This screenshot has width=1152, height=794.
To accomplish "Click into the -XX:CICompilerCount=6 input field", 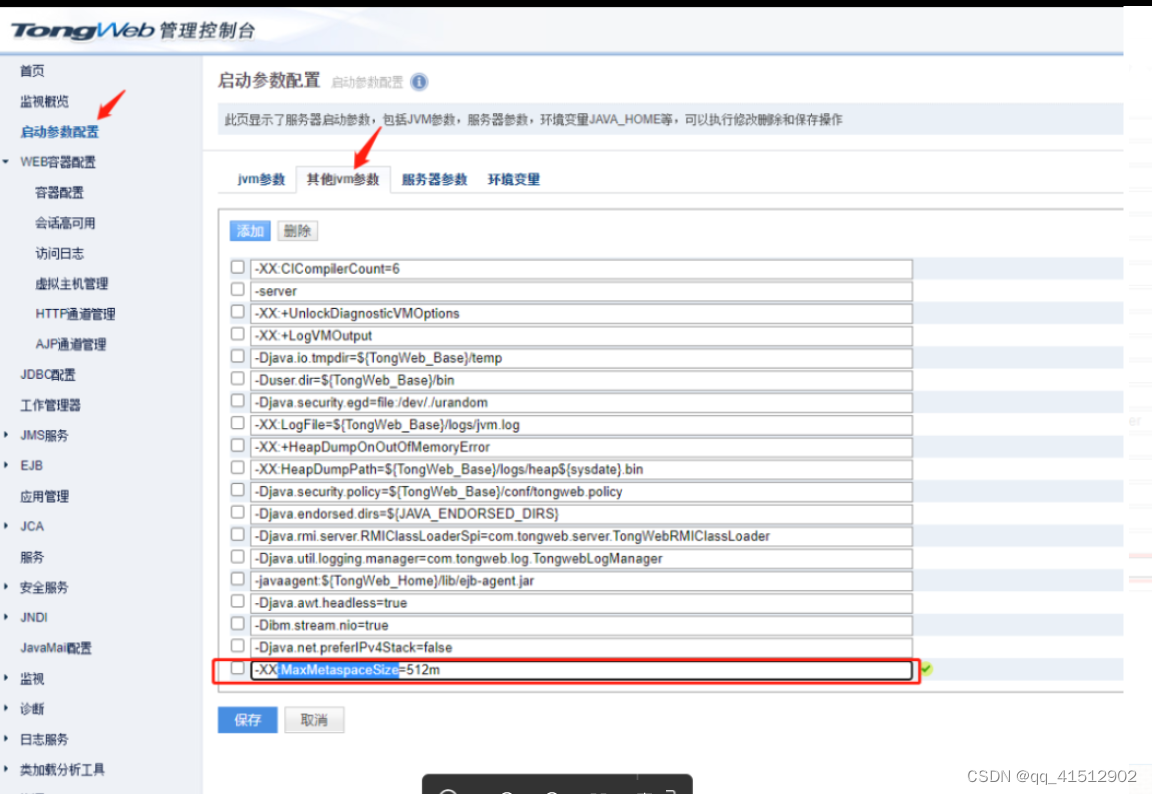I will click(x=581, y=269).
